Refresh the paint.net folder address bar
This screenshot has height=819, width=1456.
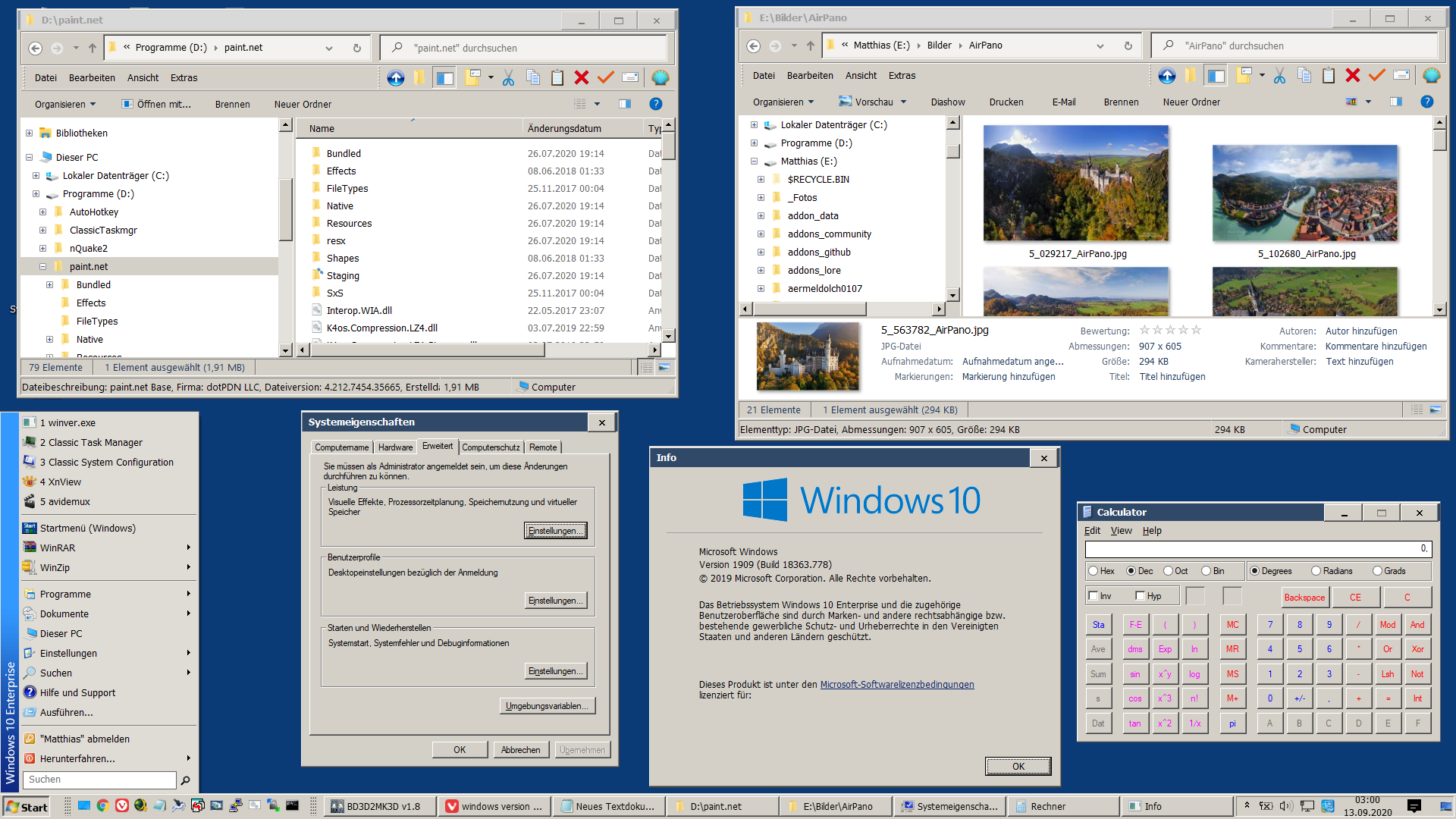[x=357, y=48]
